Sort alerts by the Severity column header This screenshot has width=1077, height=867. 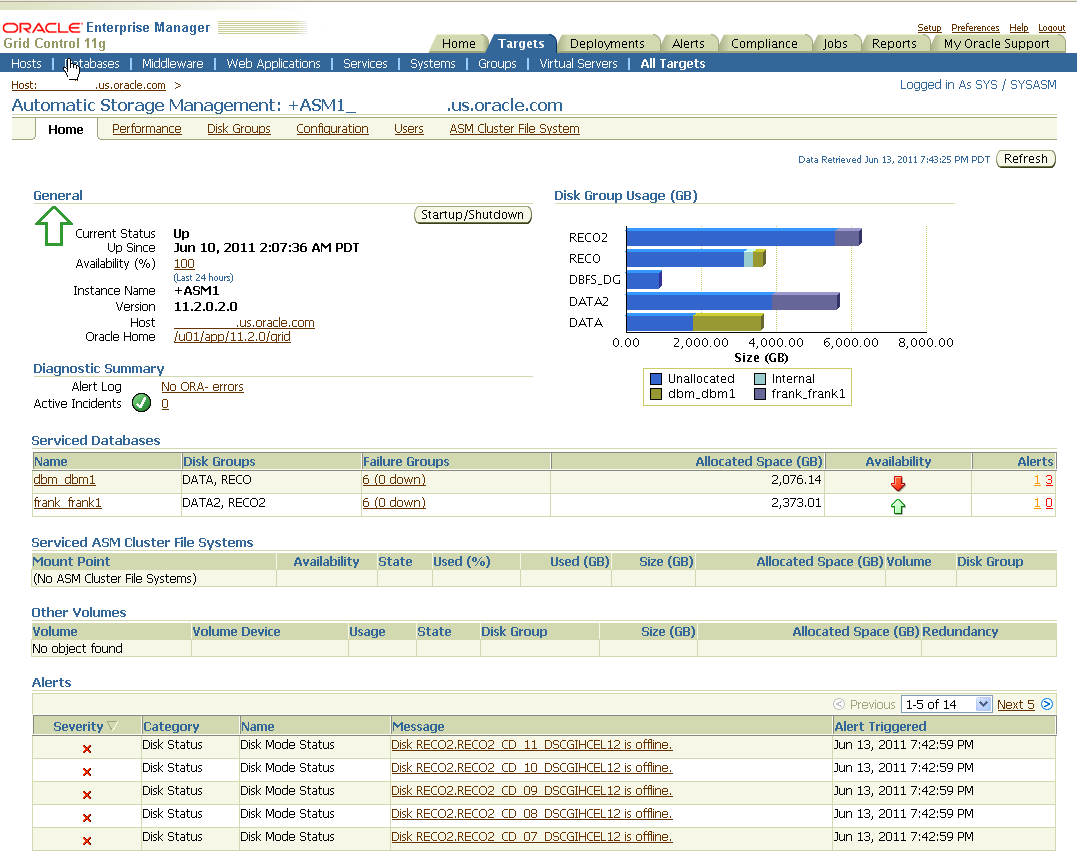(78, 727)
